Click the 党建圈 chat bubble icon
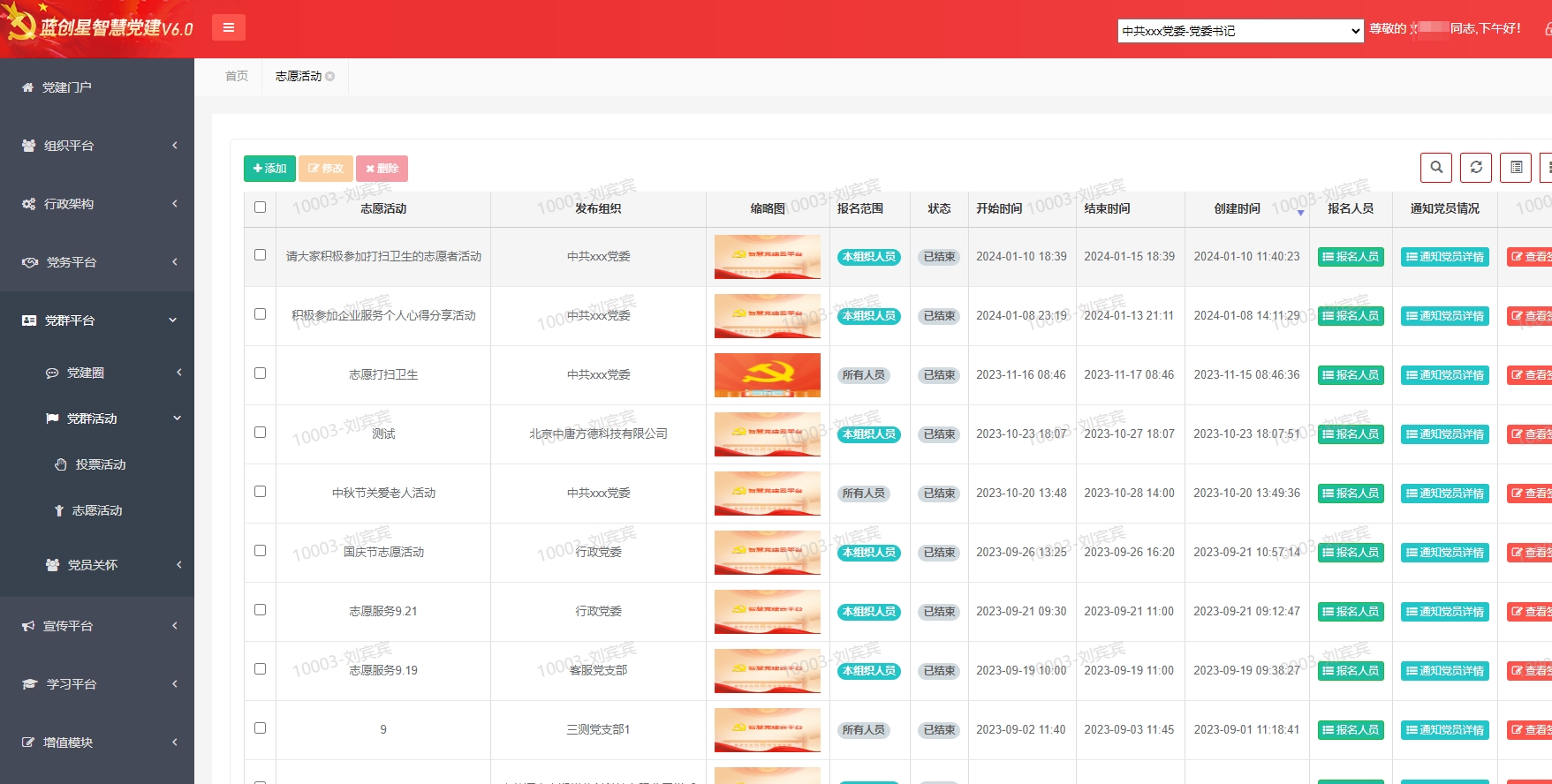The image size is (1552, 784). pos(52,373)
